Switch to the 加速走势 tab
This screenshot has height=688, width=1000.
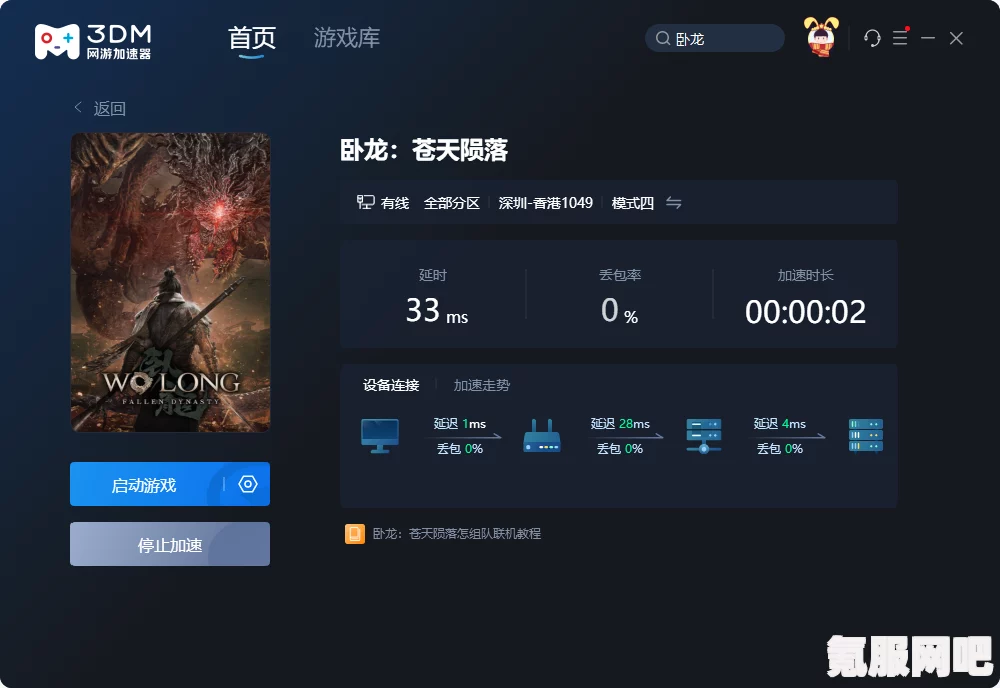click(x=482, y=385)
